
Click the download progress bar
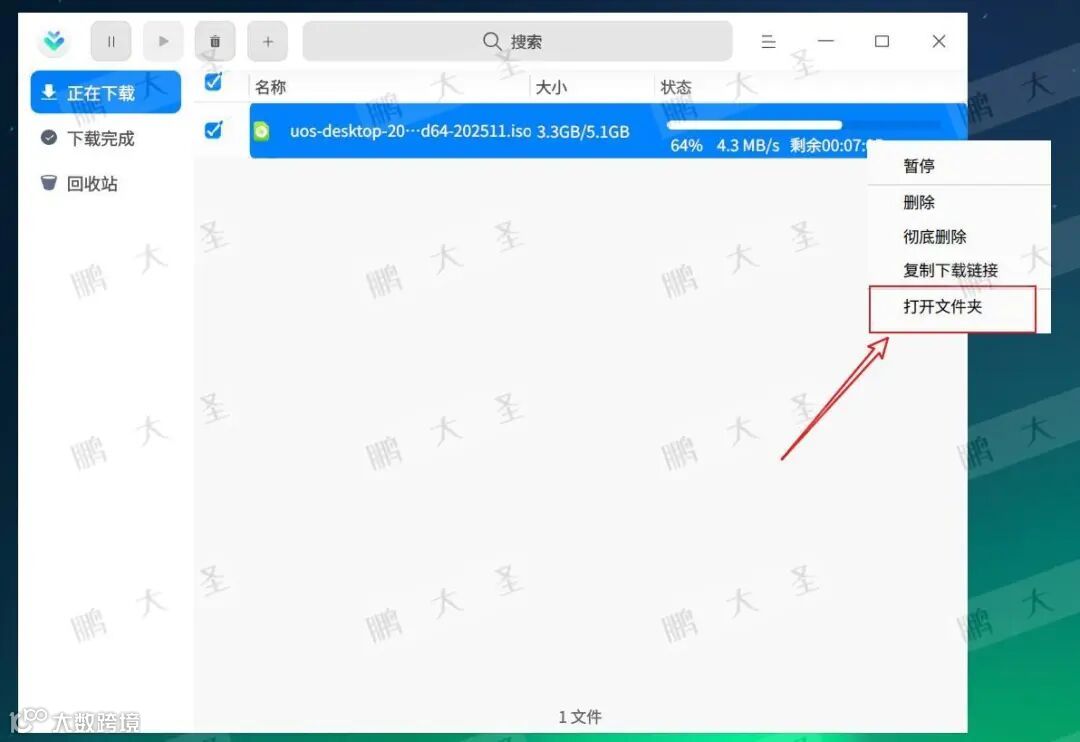(803, 125)
